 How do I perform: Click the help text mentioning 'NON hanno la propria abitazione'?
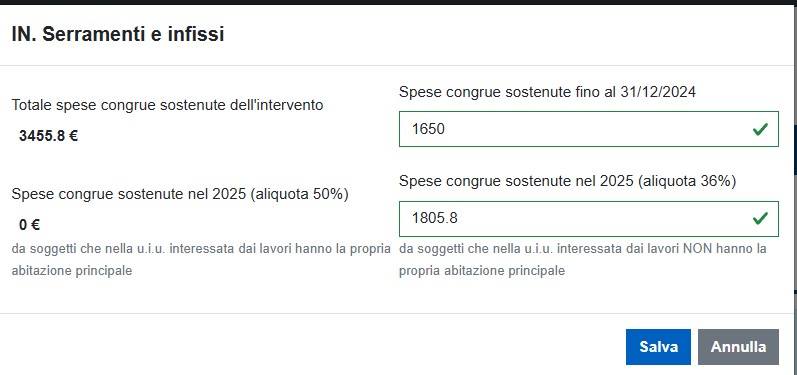pyautogui.click(x=583, y=260)
